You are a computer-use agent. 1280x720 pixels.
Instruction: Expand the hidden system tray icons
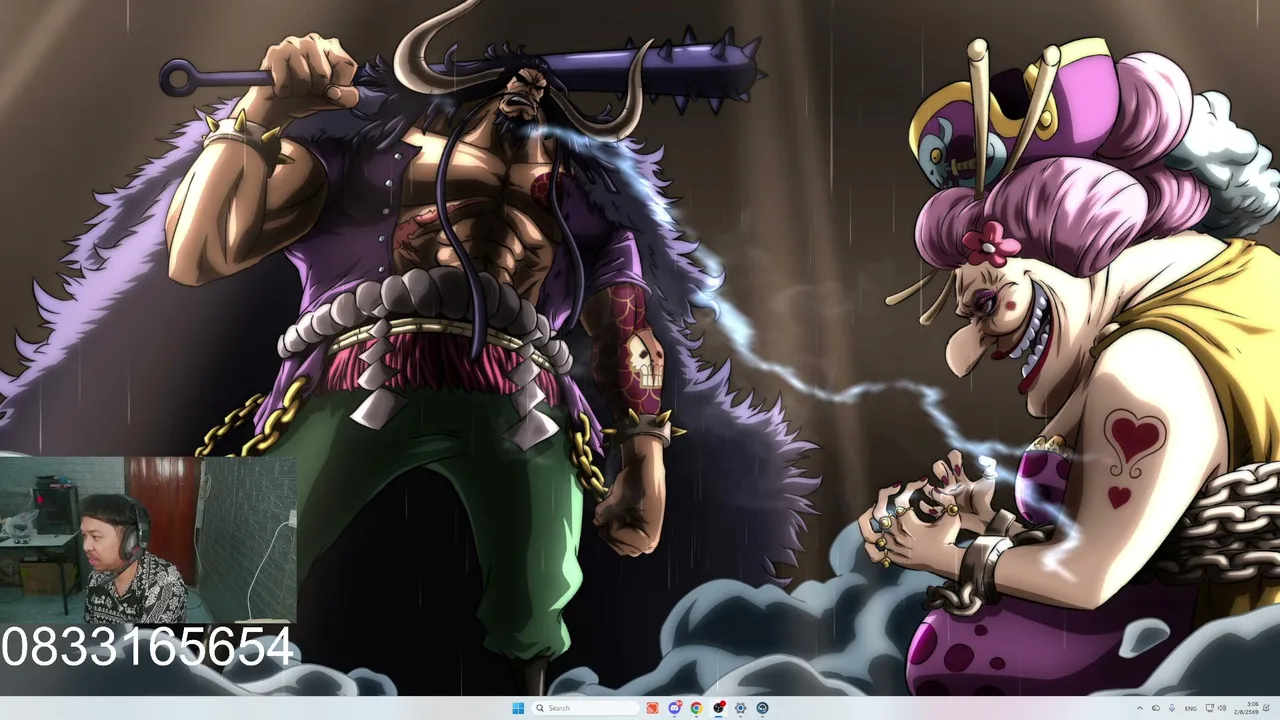coord(1140,708)
